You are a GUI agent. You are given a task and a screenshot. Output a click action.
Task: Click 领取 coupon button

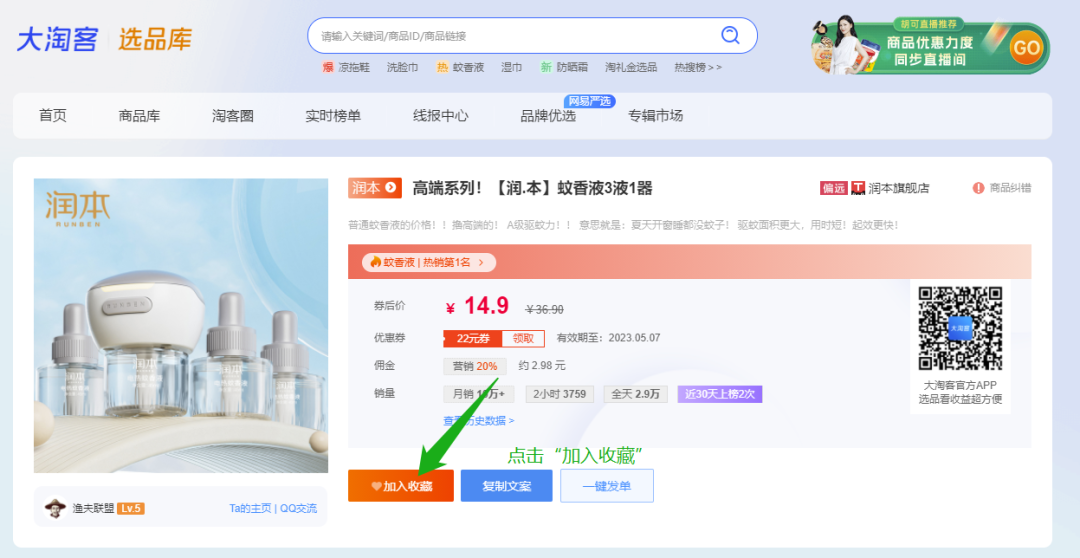coord(523,338)
